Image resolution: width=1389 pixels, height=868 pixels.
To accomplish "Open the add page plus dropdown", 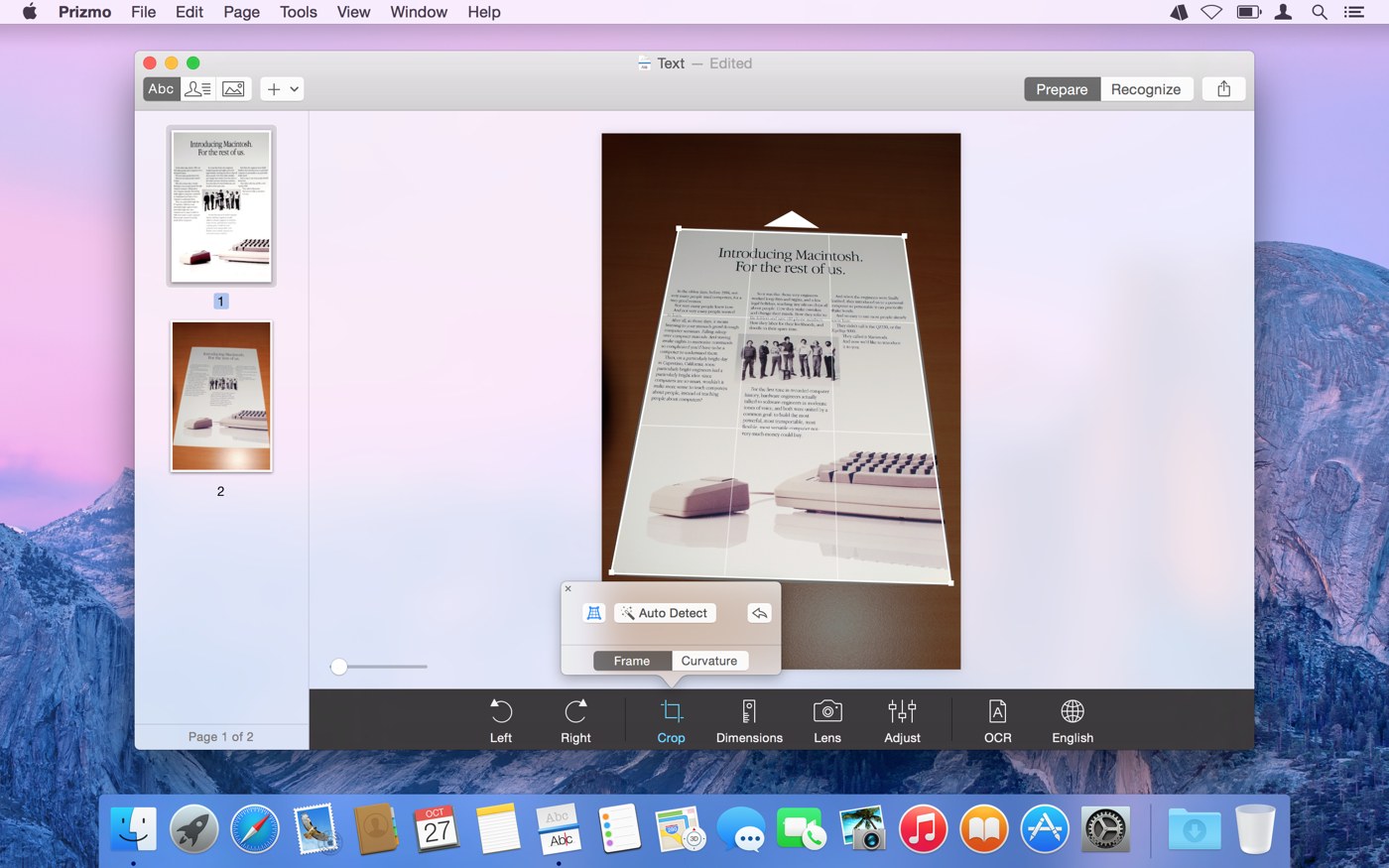I will click(282, 89).
